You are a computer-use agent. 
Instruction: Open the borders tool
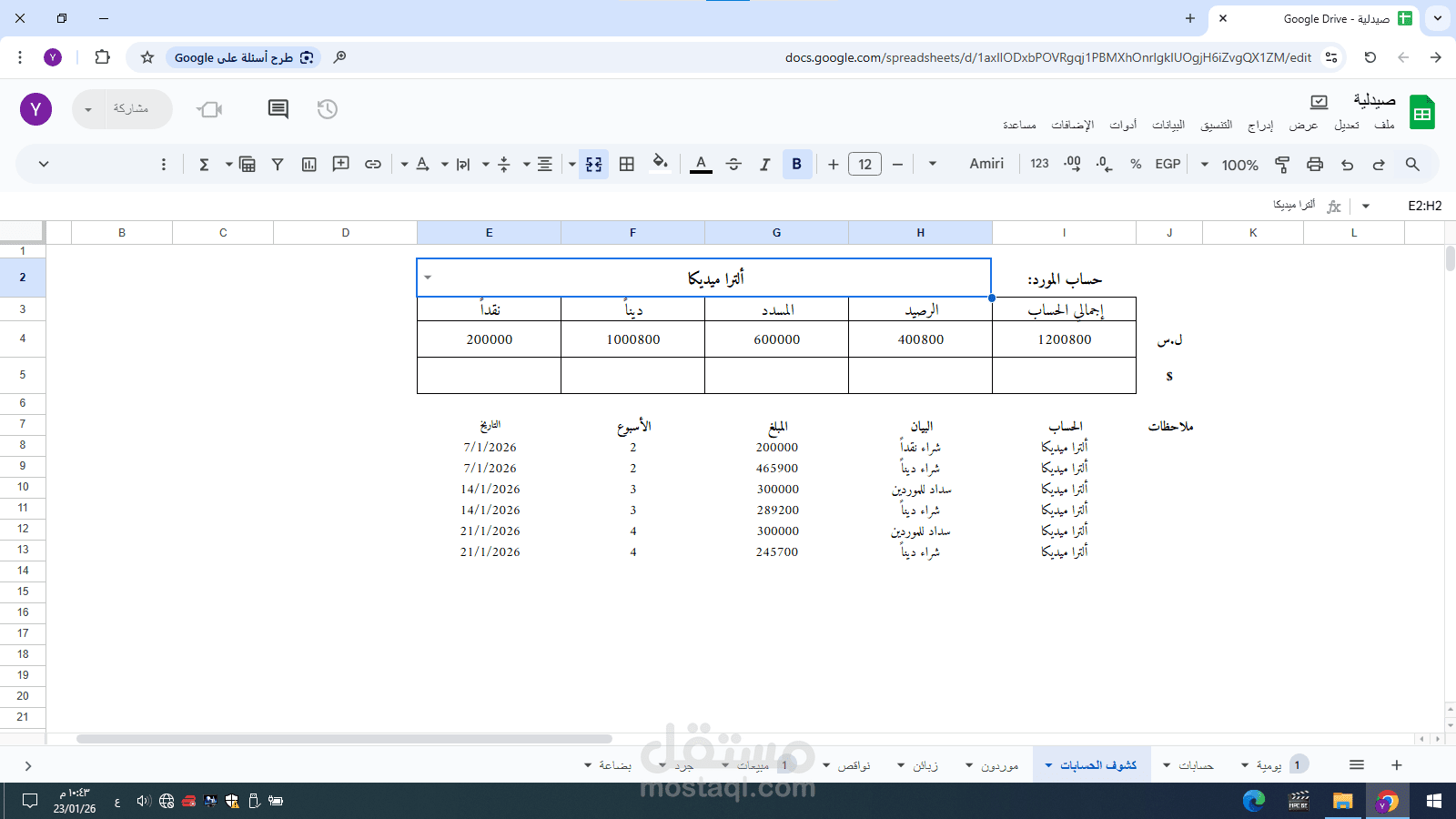tap(626, 165)
